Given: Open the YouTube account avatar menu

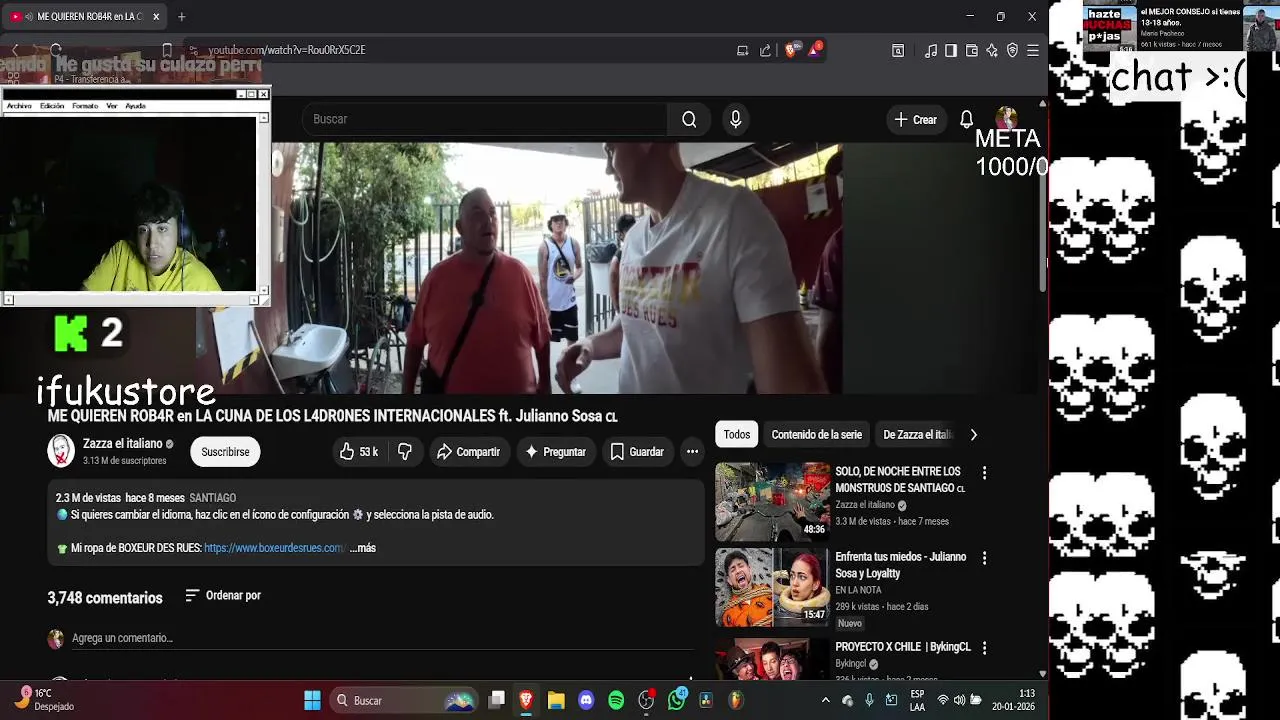Looking at the screenshot, I should pos(1006,119).
